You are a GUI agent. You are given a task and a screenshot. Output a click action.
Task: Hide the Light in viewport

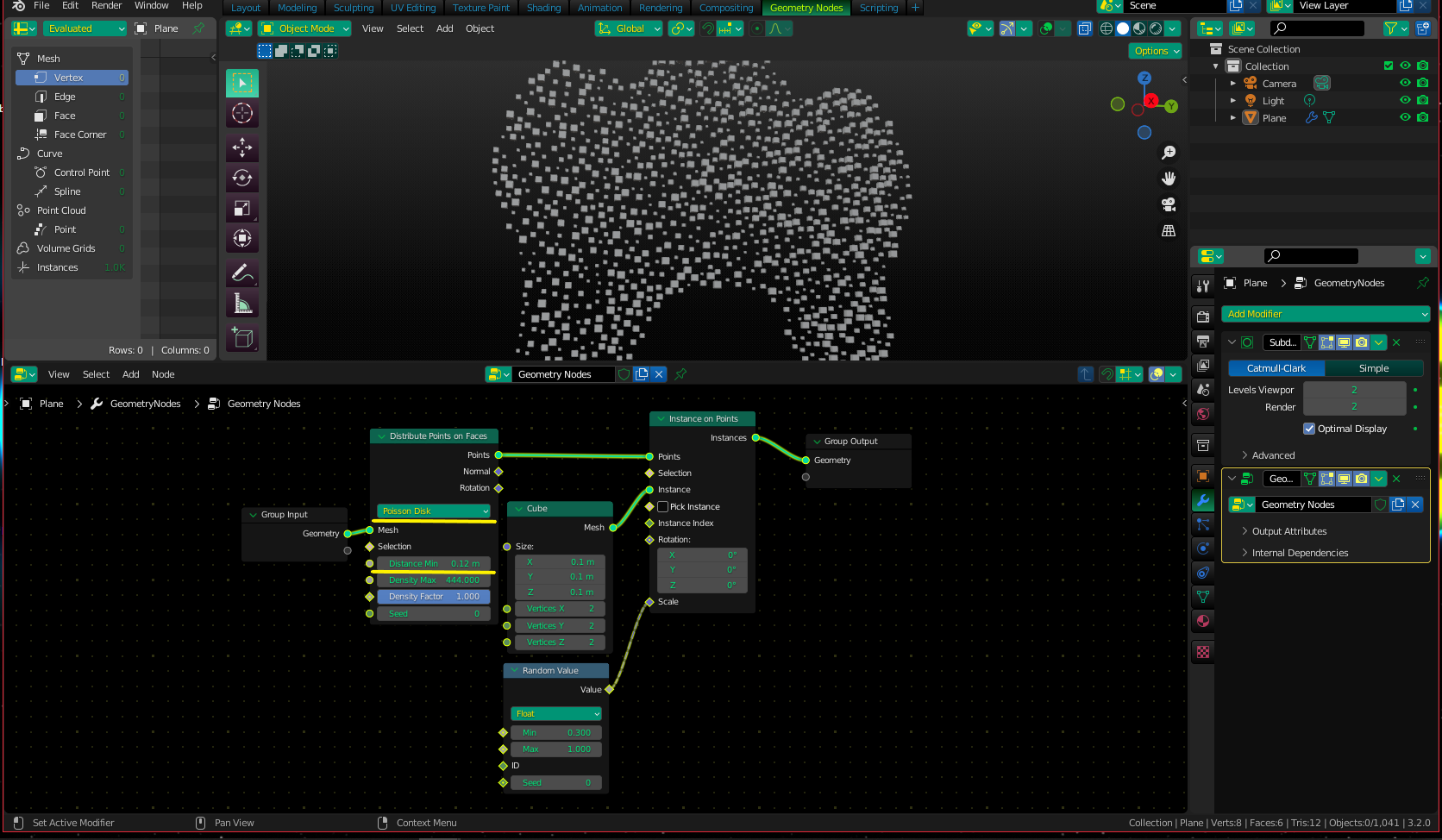(x=1405, y=100)
